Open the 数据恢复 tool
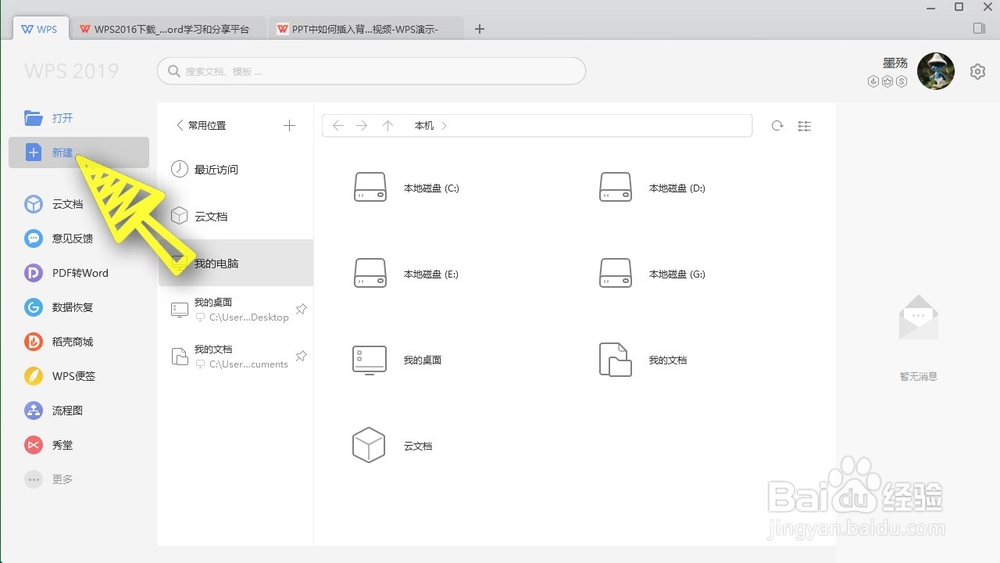Viewport: 1000px width, 563px height. (59, 307)
